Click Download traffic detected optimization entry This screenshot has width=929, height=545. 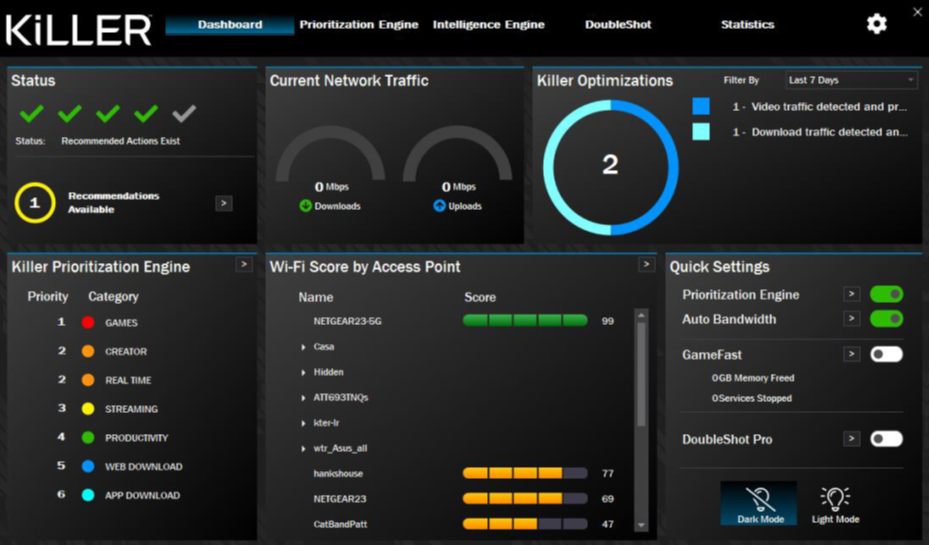coord(819,132)
